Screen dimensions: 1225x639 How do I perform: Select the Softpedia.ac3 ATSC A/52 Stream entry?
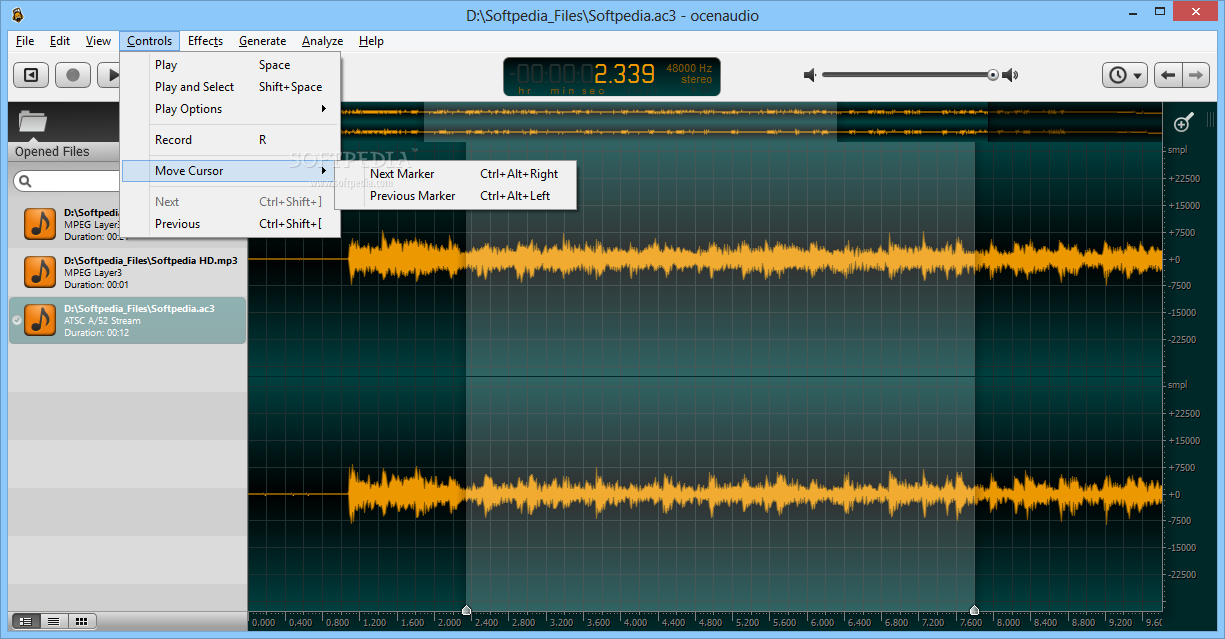pyautogui.click(x=128, y=320)
